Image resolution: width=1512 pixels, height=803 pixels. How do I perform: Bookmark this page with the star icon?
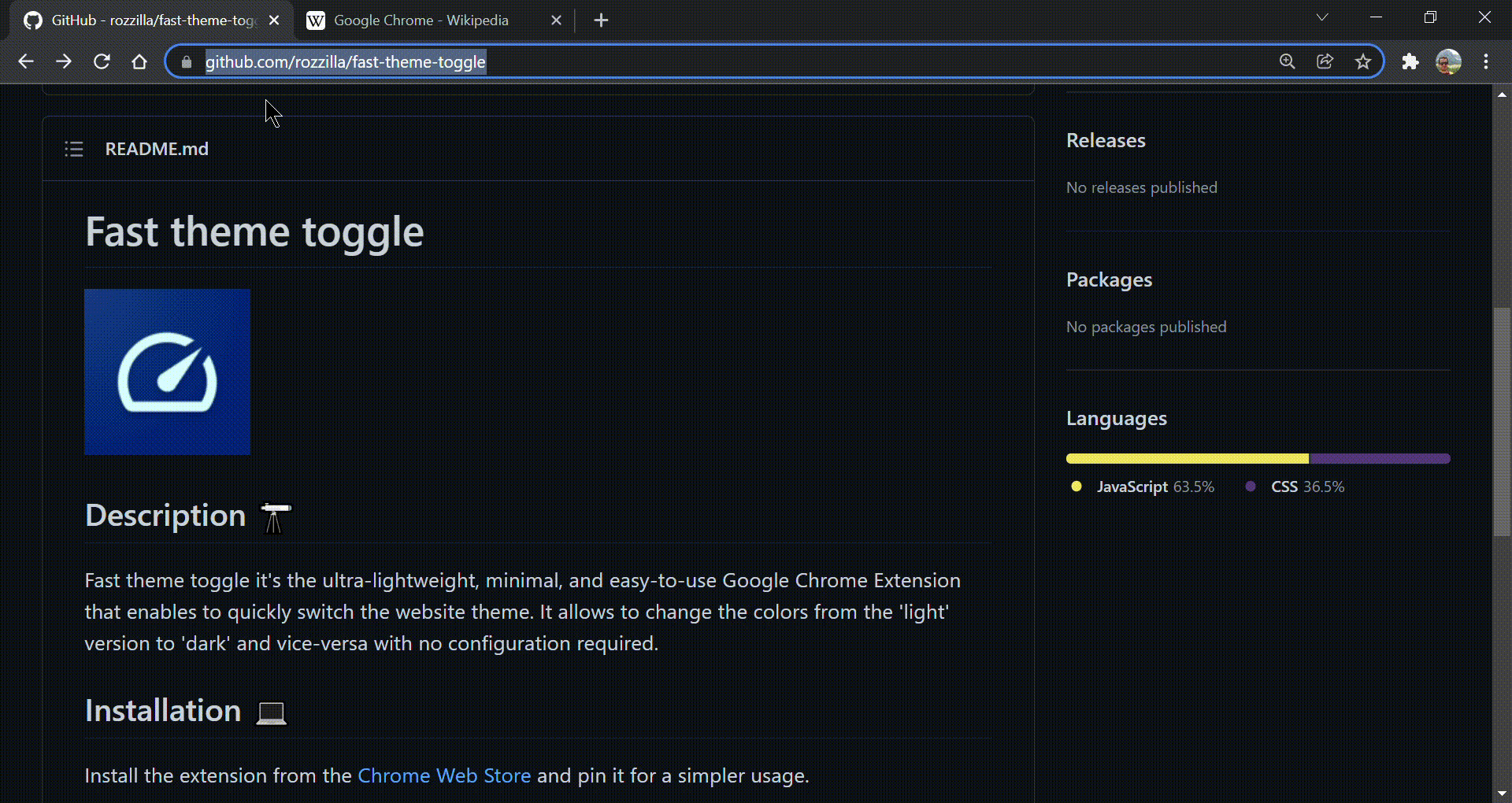click(x=1363, y=61)
